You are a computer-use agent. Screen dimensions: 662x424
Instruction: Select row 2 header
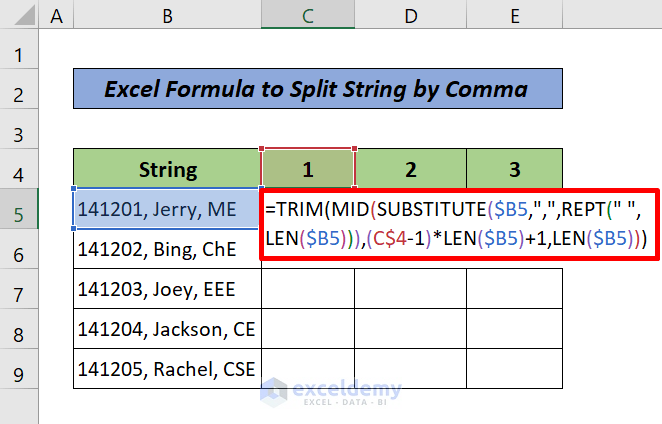tap(20, 91)
